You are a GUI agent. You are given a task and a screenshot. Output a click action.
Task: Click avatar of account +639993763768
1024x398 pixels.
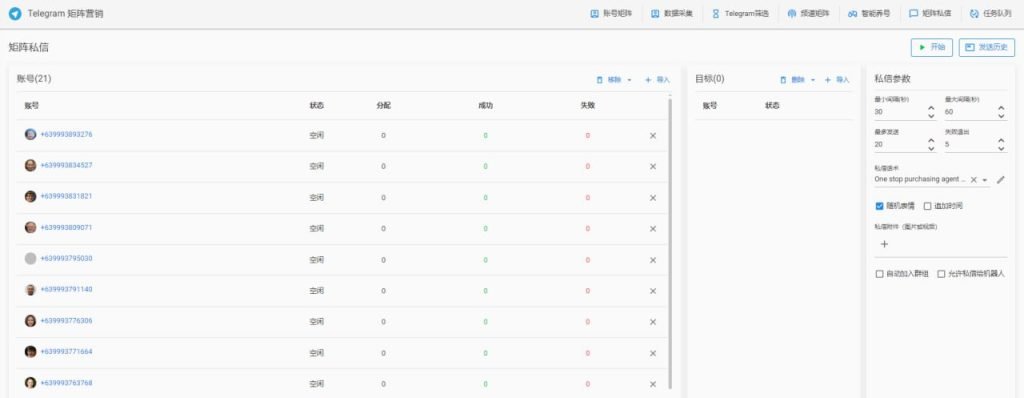(x=31, y=382)
